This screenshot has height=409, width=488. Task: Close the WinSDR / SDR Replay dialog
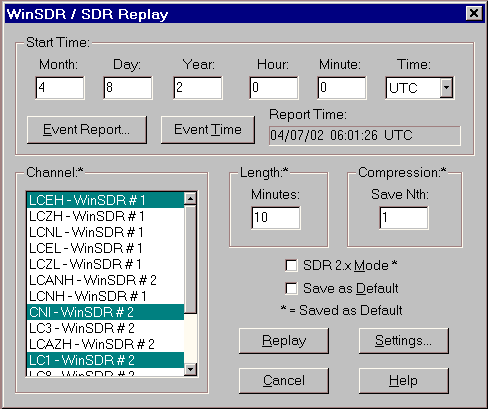point(474,13)
